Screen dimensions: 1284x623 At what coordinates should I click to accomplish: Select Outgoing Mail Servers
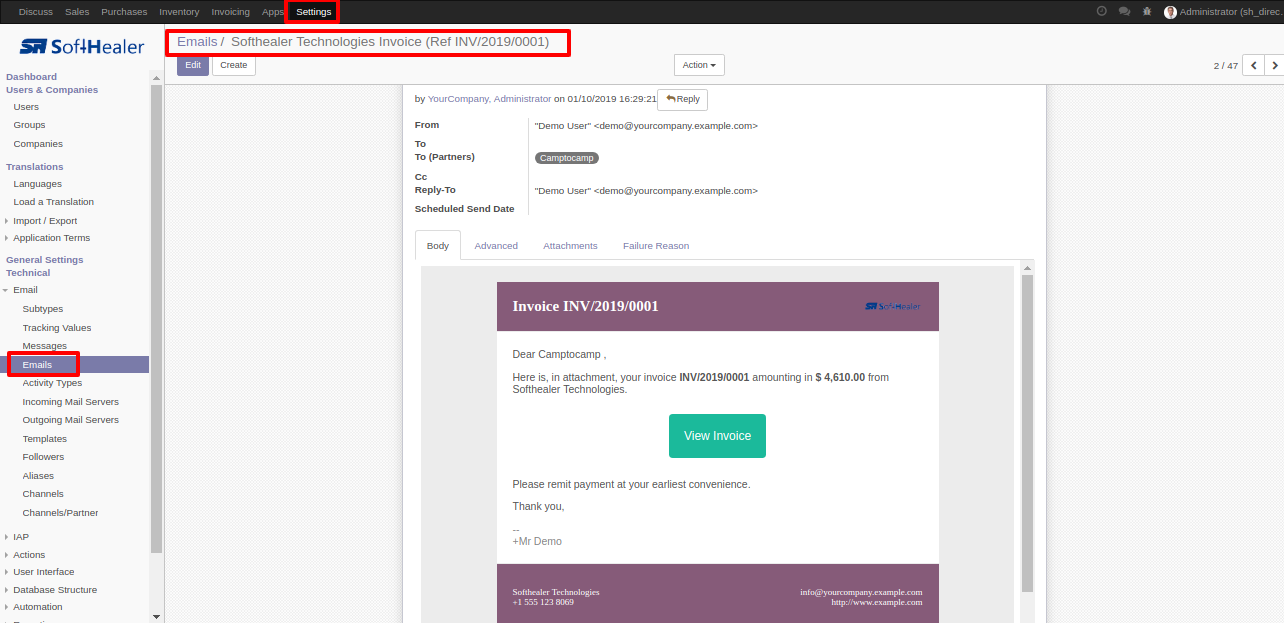71,420
